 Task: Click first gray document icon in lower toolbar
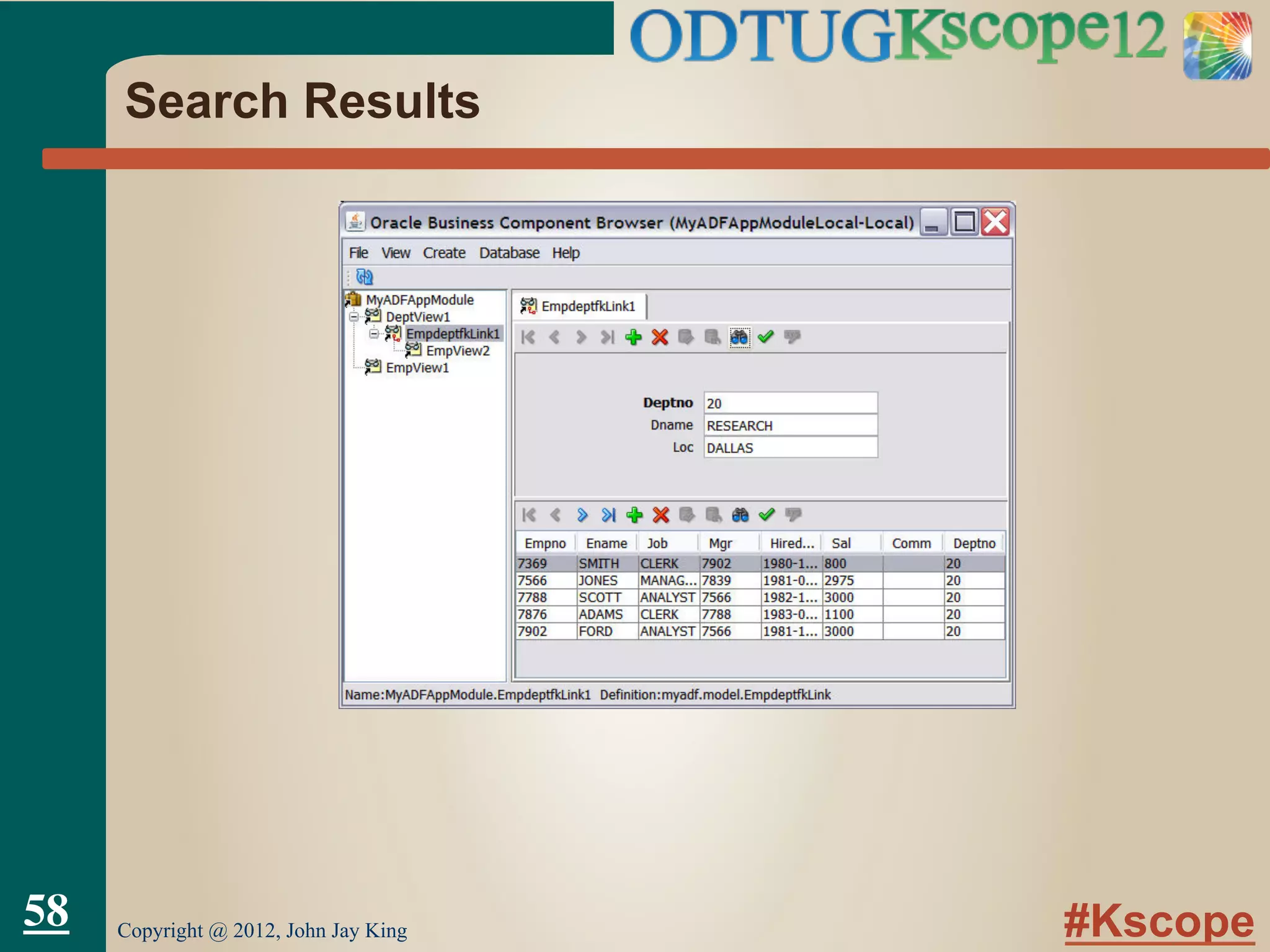point(687,515)
